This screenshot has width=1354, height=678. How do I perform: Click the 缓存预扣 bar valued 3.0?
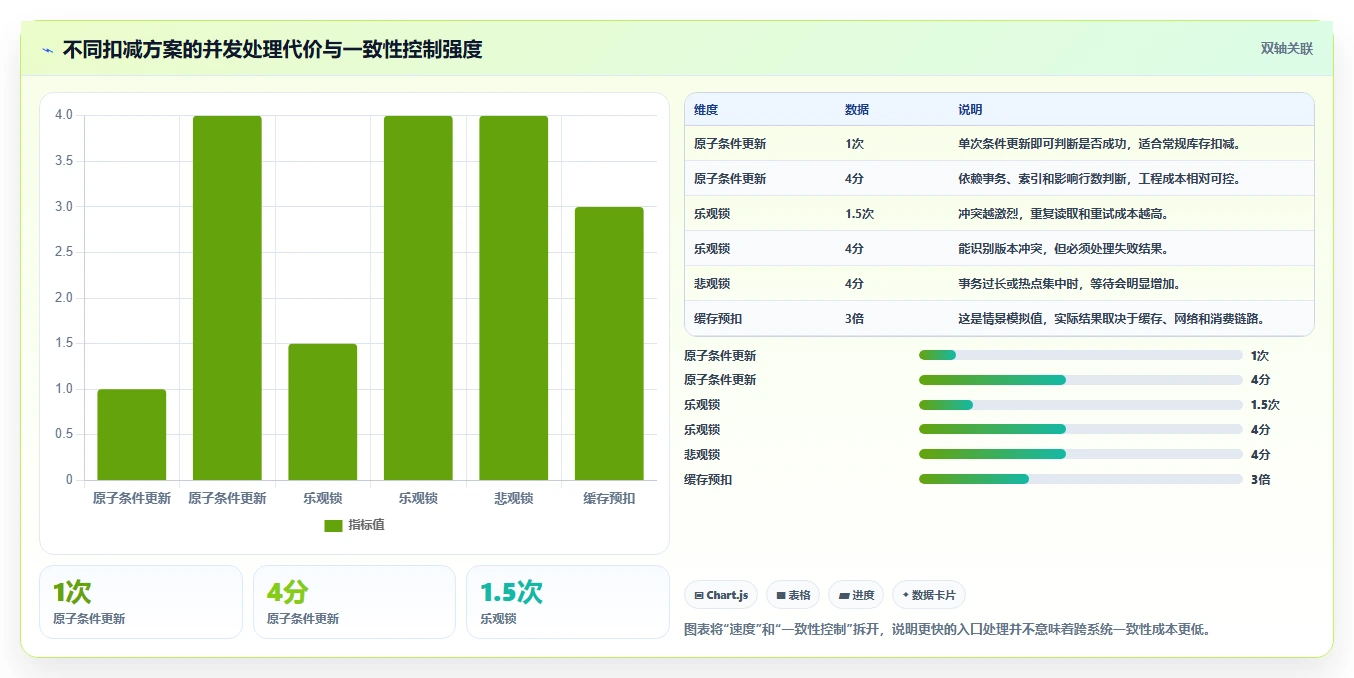[609, 344]
